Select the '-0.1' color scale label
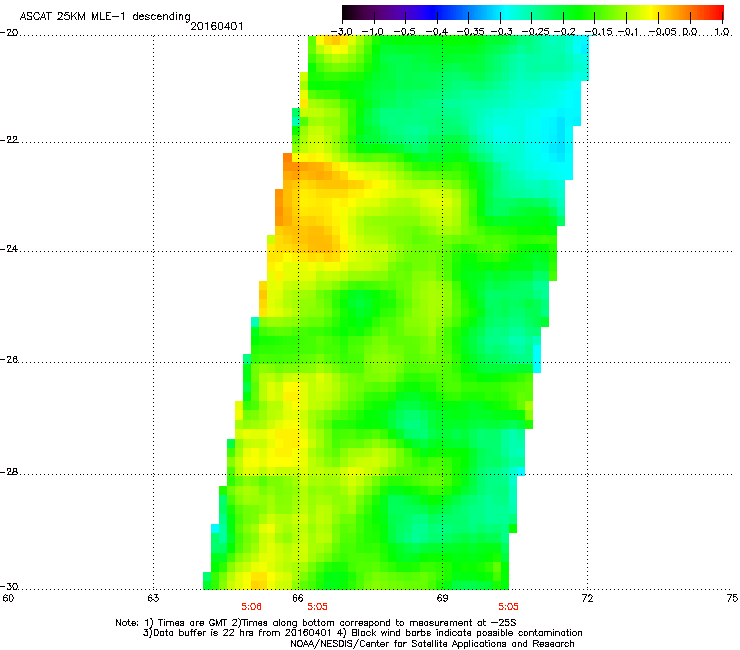The height and width of the screenshot is (650, 740). pos(628,32)
